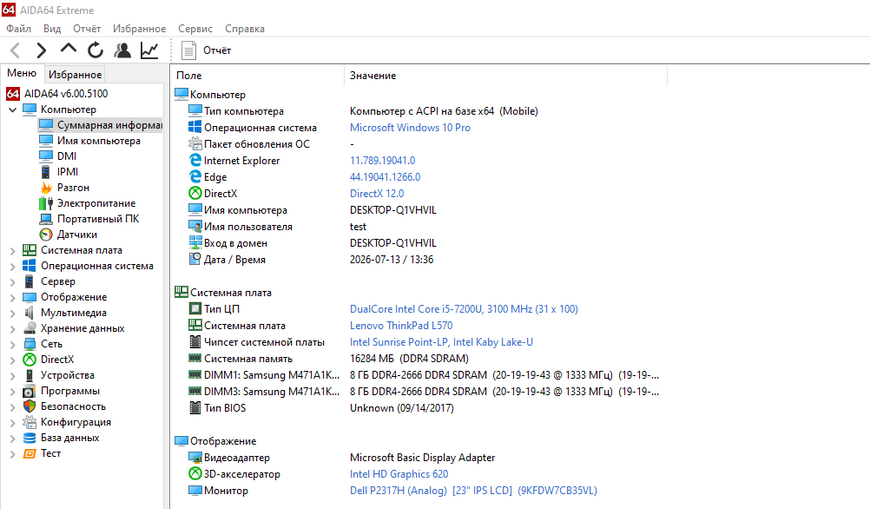Open the 11.789.19041.0 Internet Explorer link
Image resolution: width=870 pixels, height=509 pixels.
(382, 160)
